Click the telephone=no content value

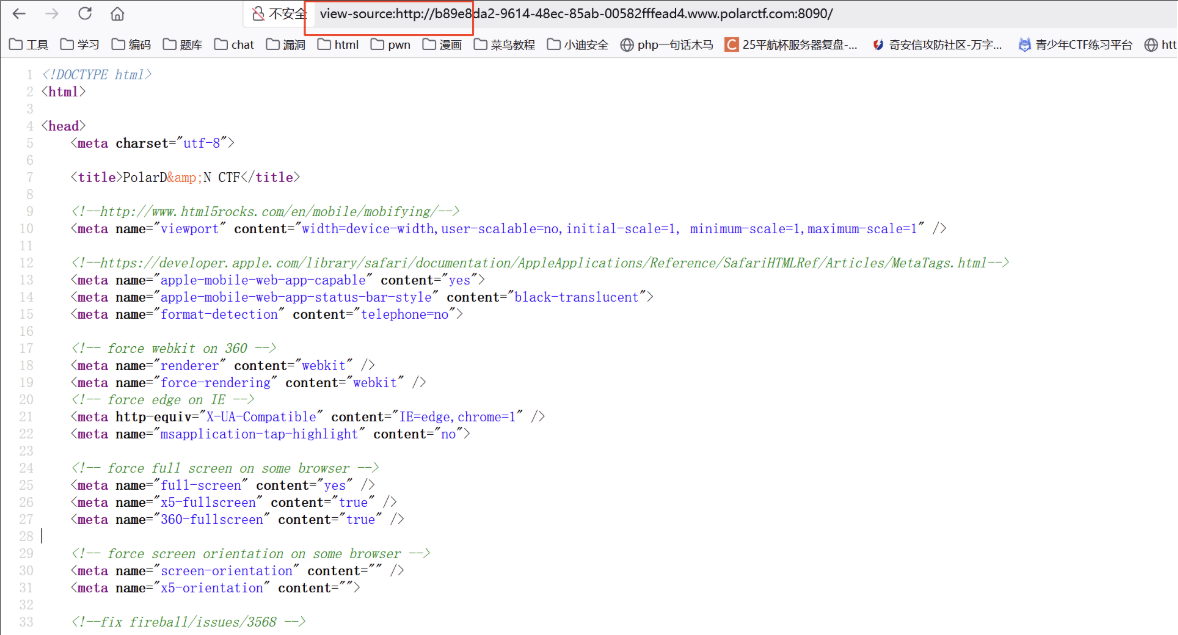point(404,314)
